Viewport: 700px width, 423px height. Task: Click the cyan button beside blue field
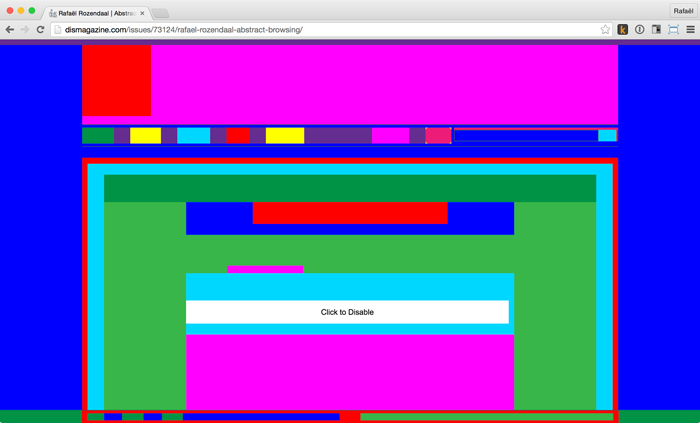point(607,136)
